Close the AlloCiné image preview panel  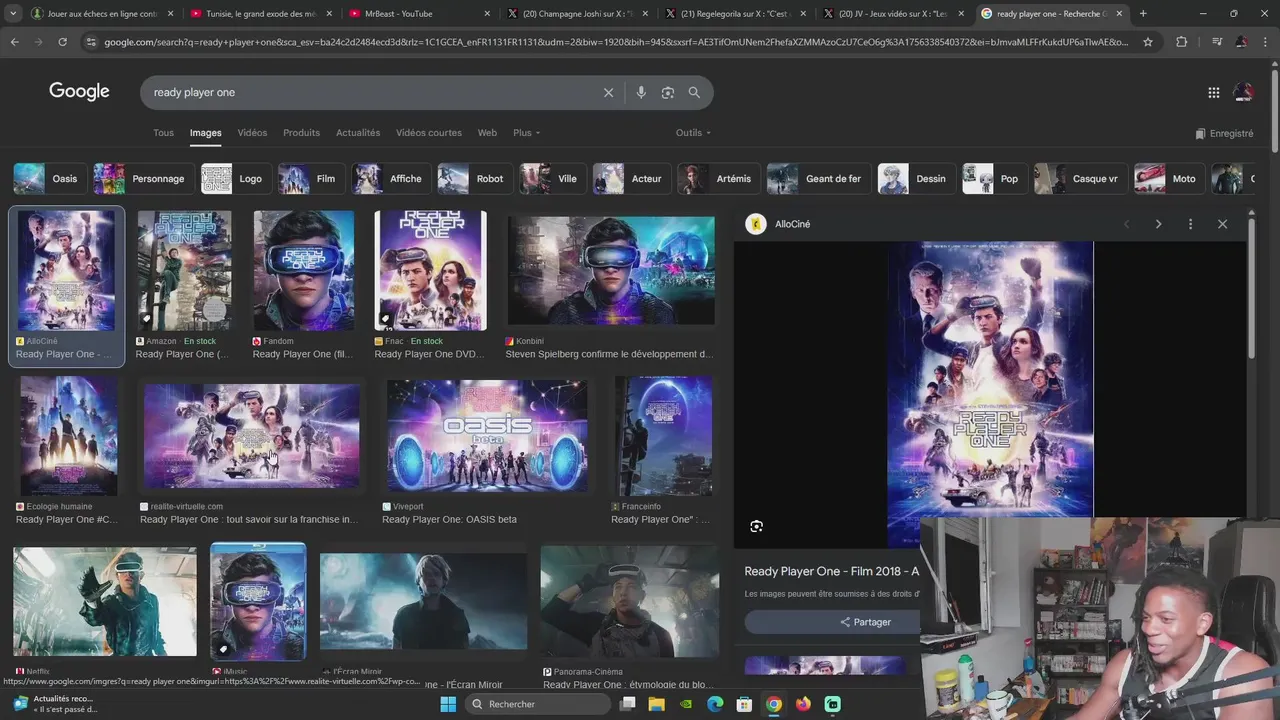[x=1222, y=224]
